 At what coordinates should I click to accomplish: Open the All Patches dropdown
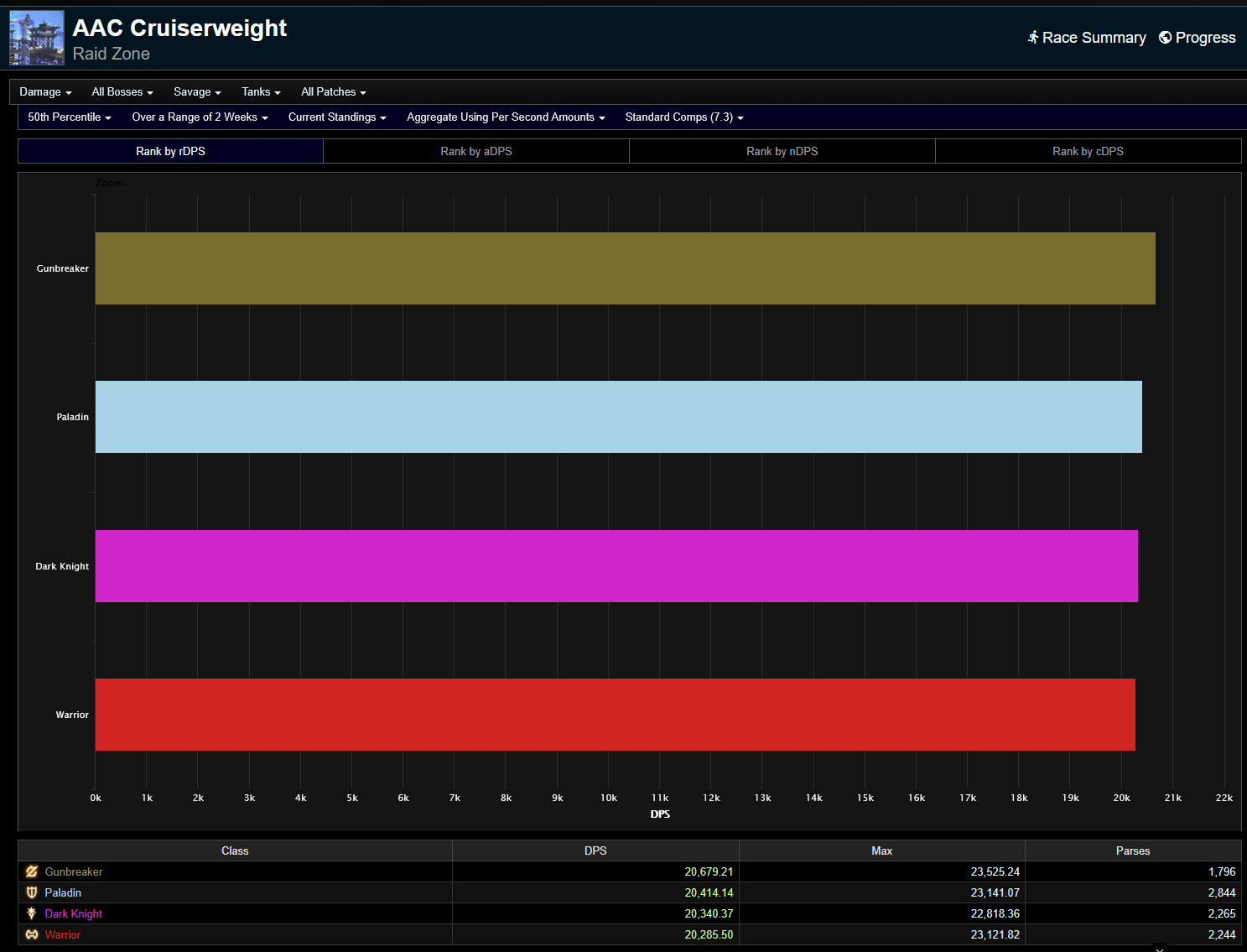334,92
